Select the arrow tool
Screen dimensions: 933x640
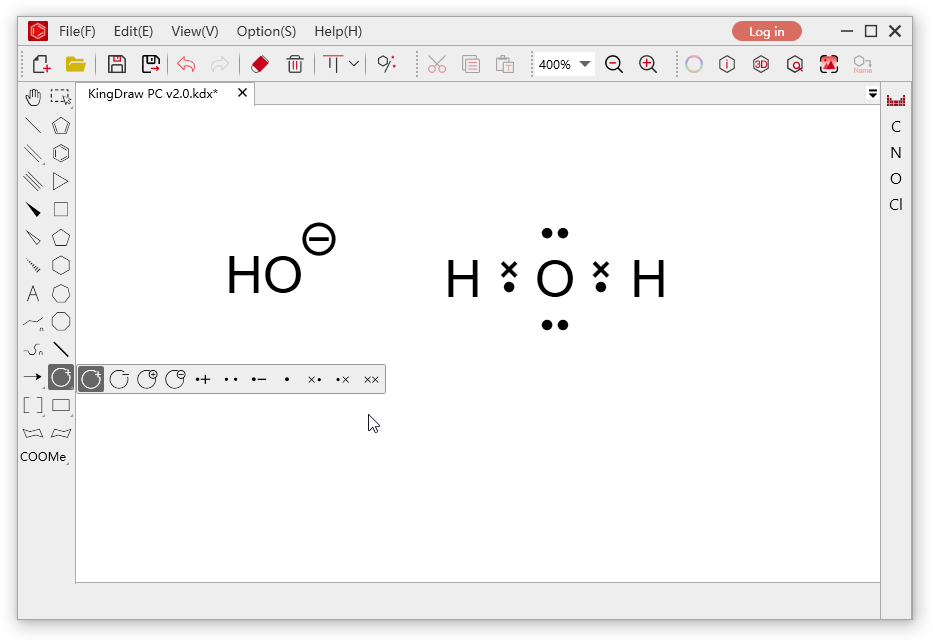[32, 377]
